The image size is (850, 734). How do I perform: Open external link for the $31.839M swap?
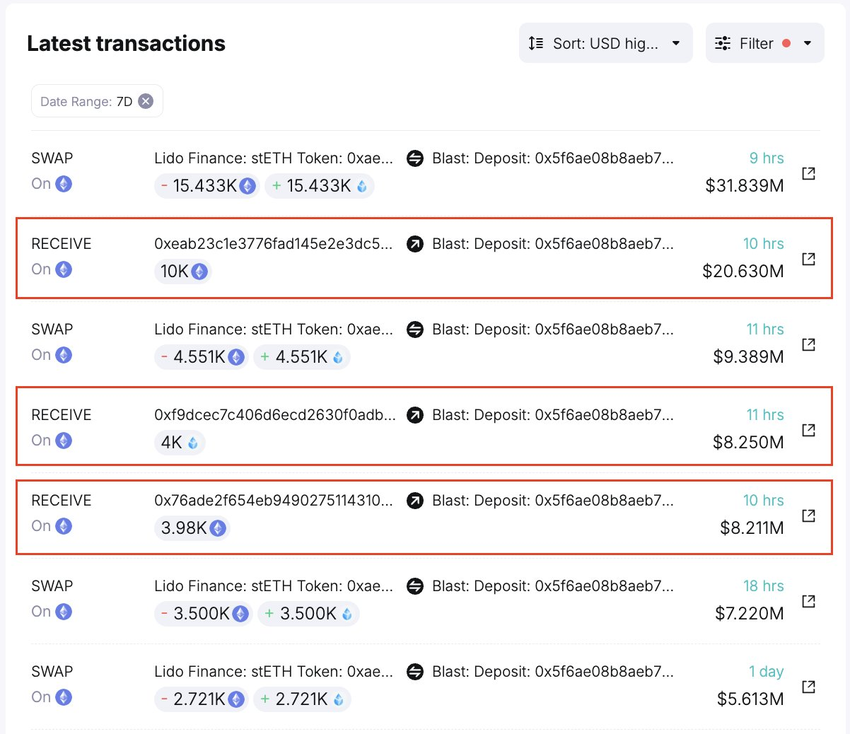(x=809, y=174)
